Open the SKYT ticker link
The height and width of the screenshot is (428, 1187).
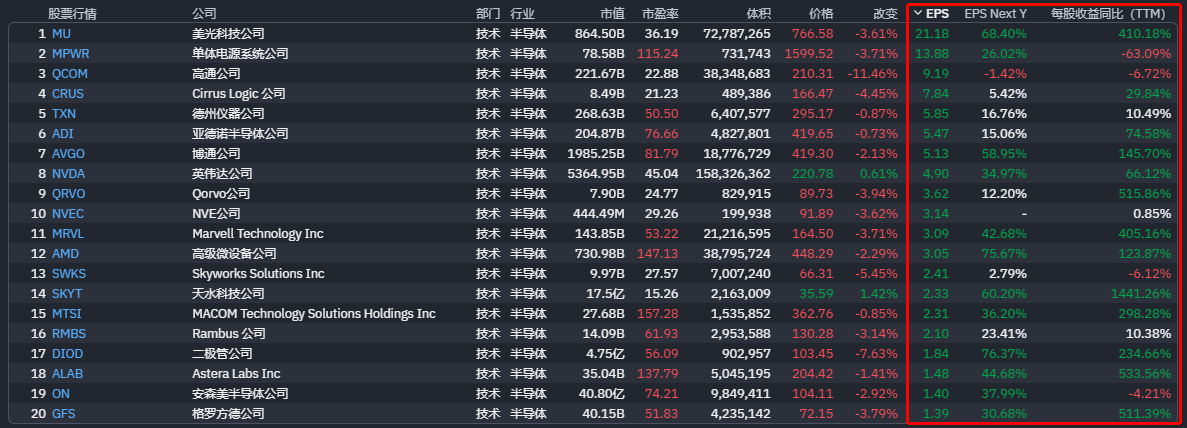67,293
